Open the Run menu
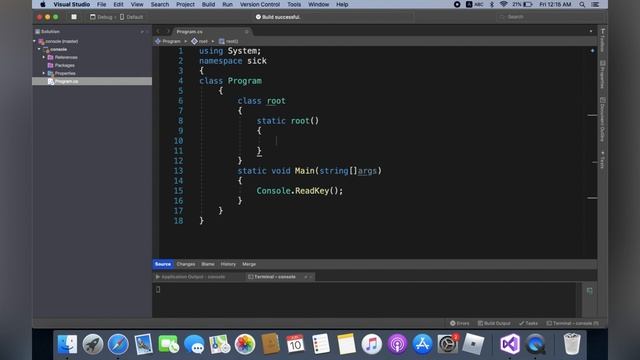Viewport: 640px width, 360px height. (x=227, y=4)
